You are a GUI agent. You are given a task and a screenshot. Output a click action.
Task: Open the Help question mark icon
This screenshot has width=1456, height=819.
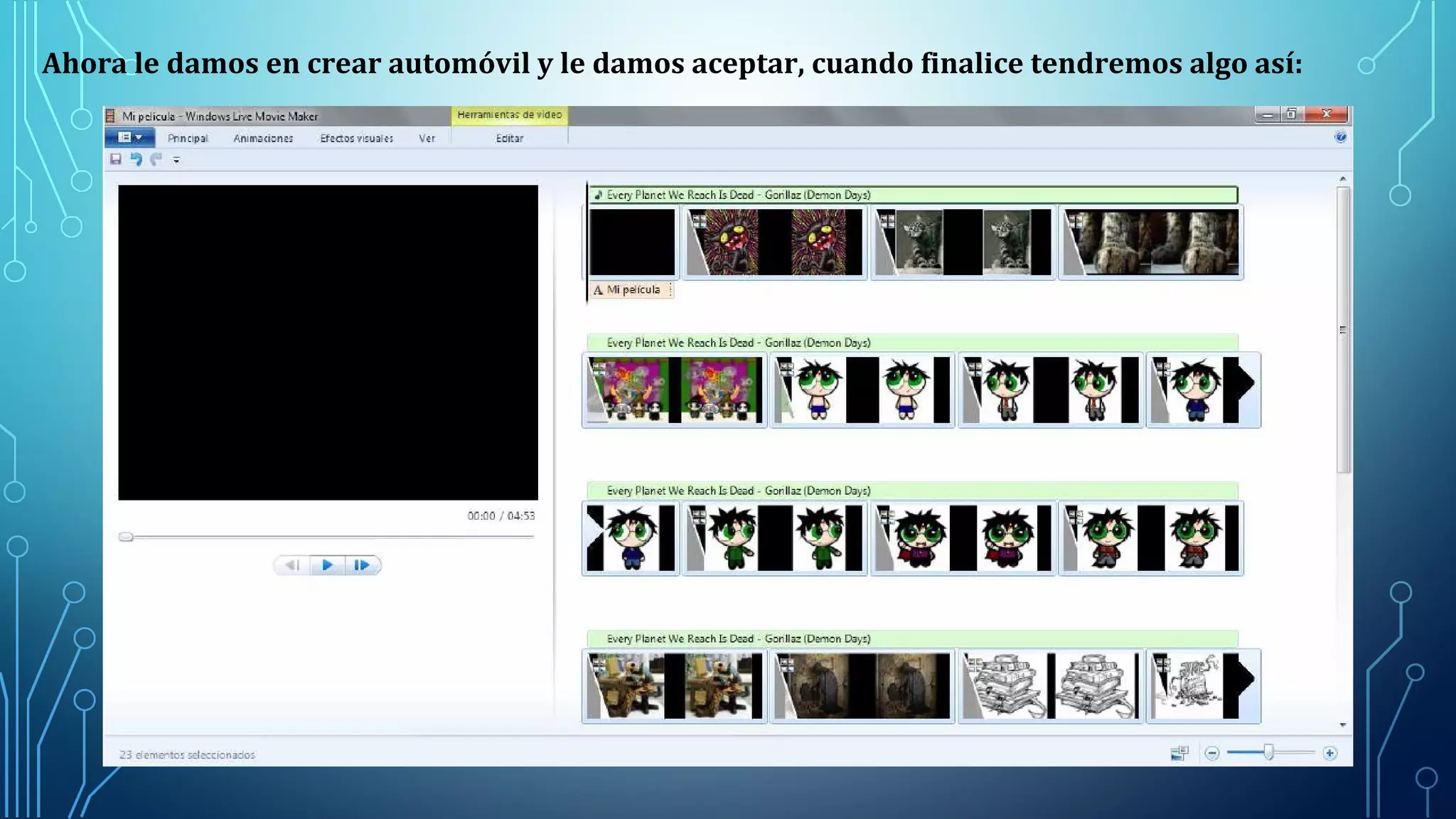coord(1340,137)
